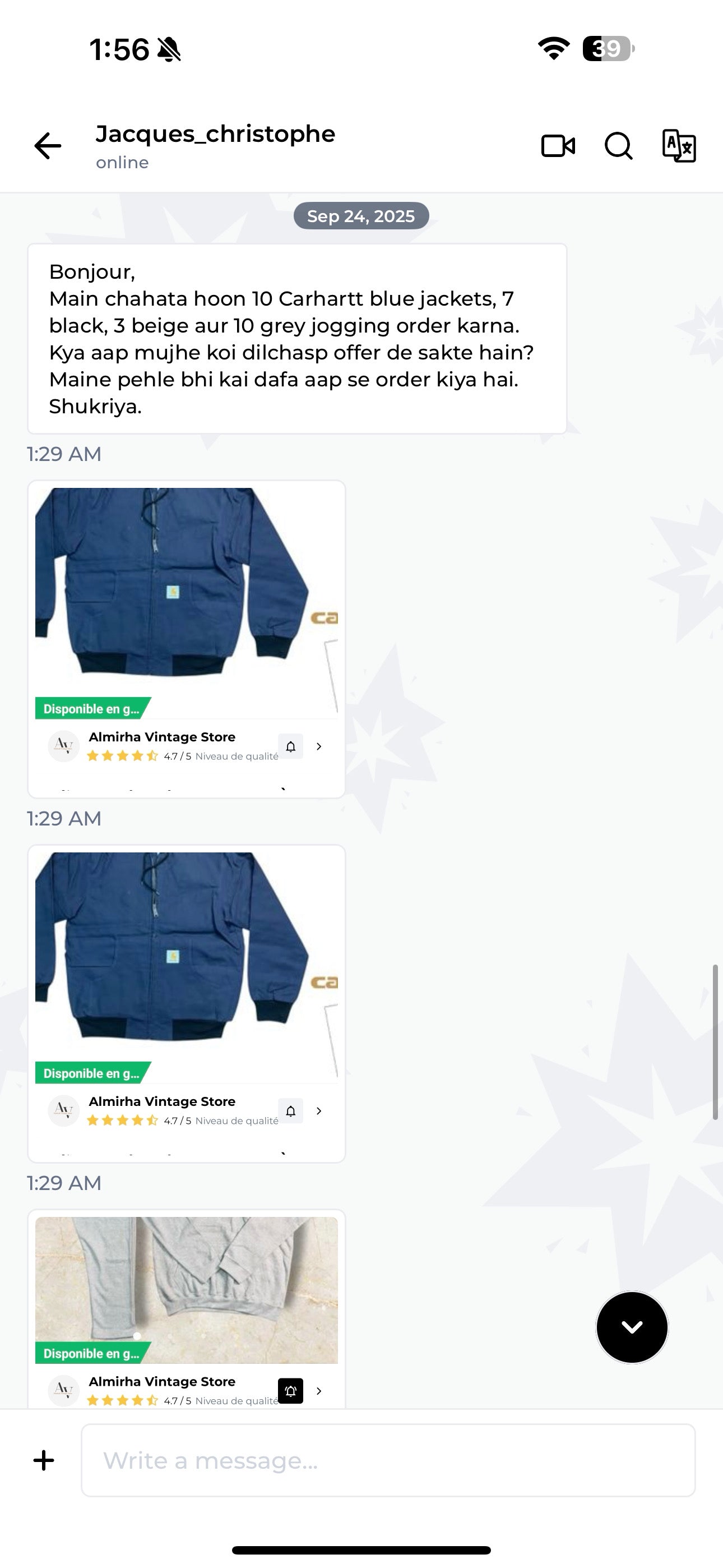This screenshot has width=723, height=1568.
Task: Tap the back arrow icon
Action: pyautogui.click(x=48, y=146)
